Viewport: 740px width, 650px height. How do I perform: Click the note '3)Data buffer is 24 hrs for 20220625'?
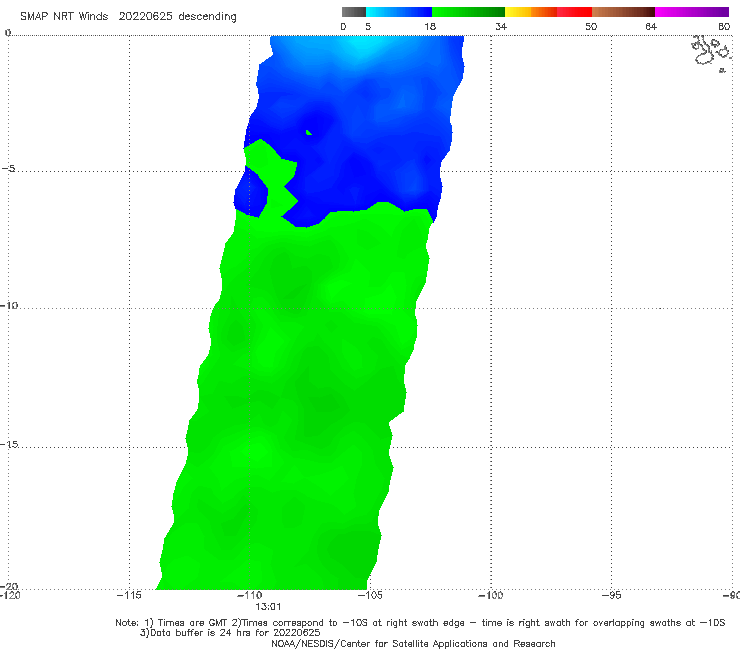230,633
